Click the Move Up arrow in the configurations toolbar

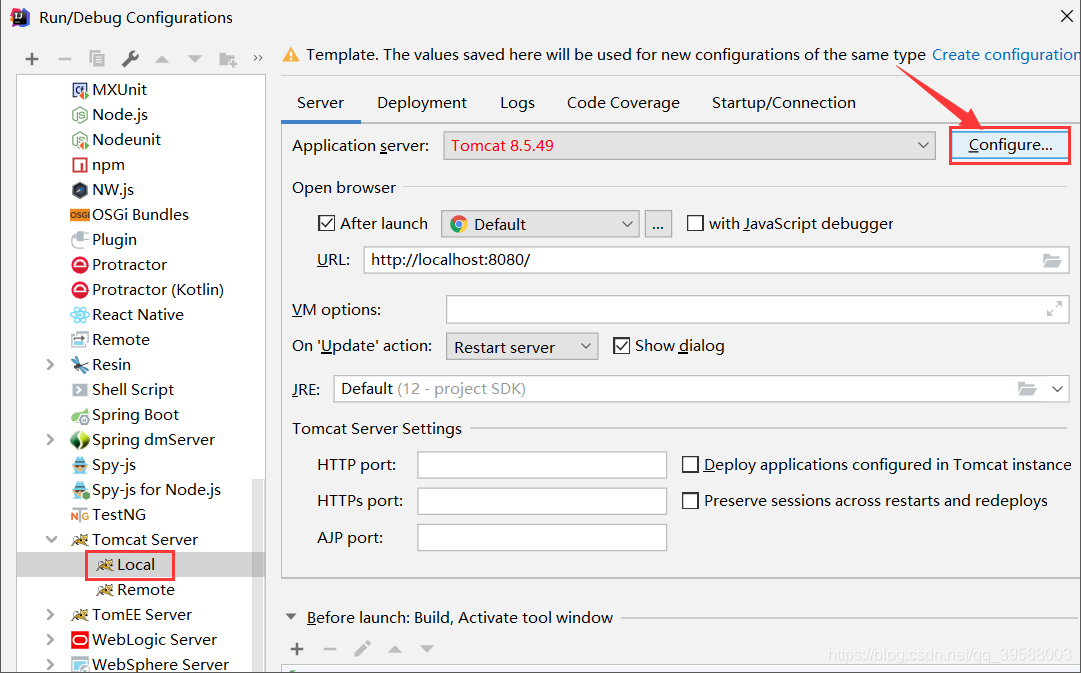(x=162, y=59)
